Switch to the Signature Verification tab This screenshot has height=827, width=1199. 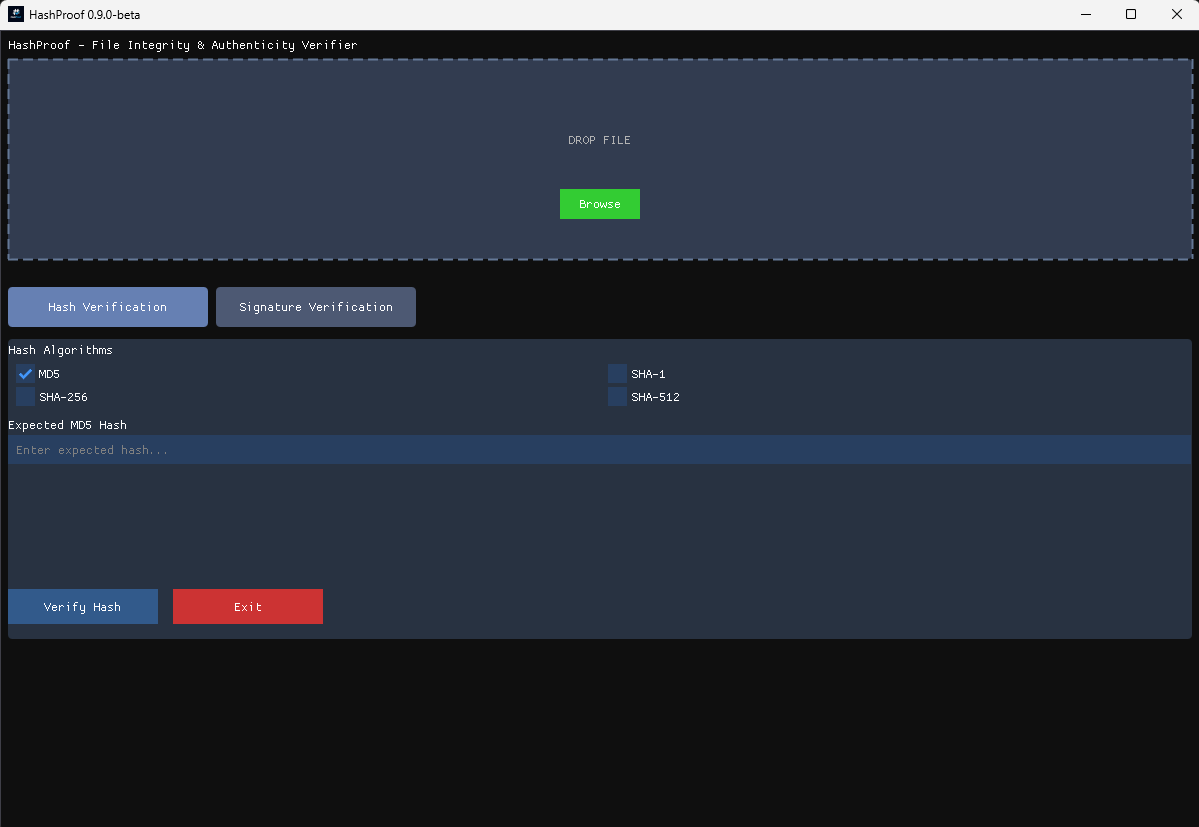point(315,306)
